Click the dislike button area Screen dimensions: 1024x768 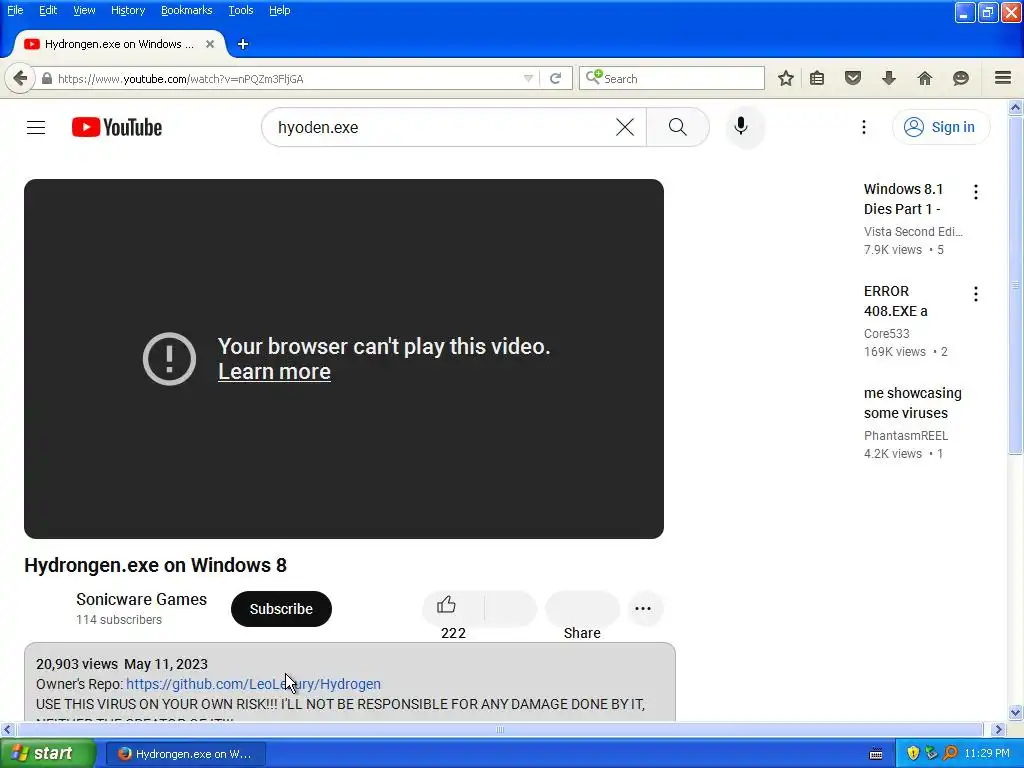coord(511,609)
